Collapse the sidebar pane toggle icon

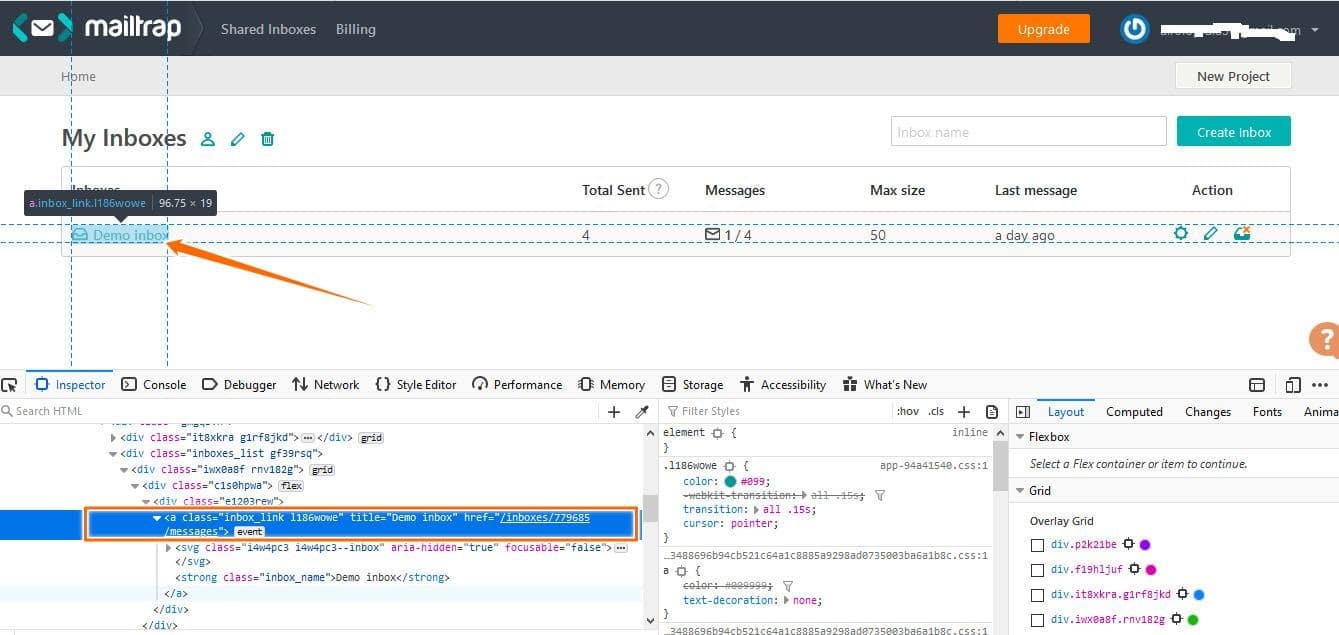coord(1022,411)
